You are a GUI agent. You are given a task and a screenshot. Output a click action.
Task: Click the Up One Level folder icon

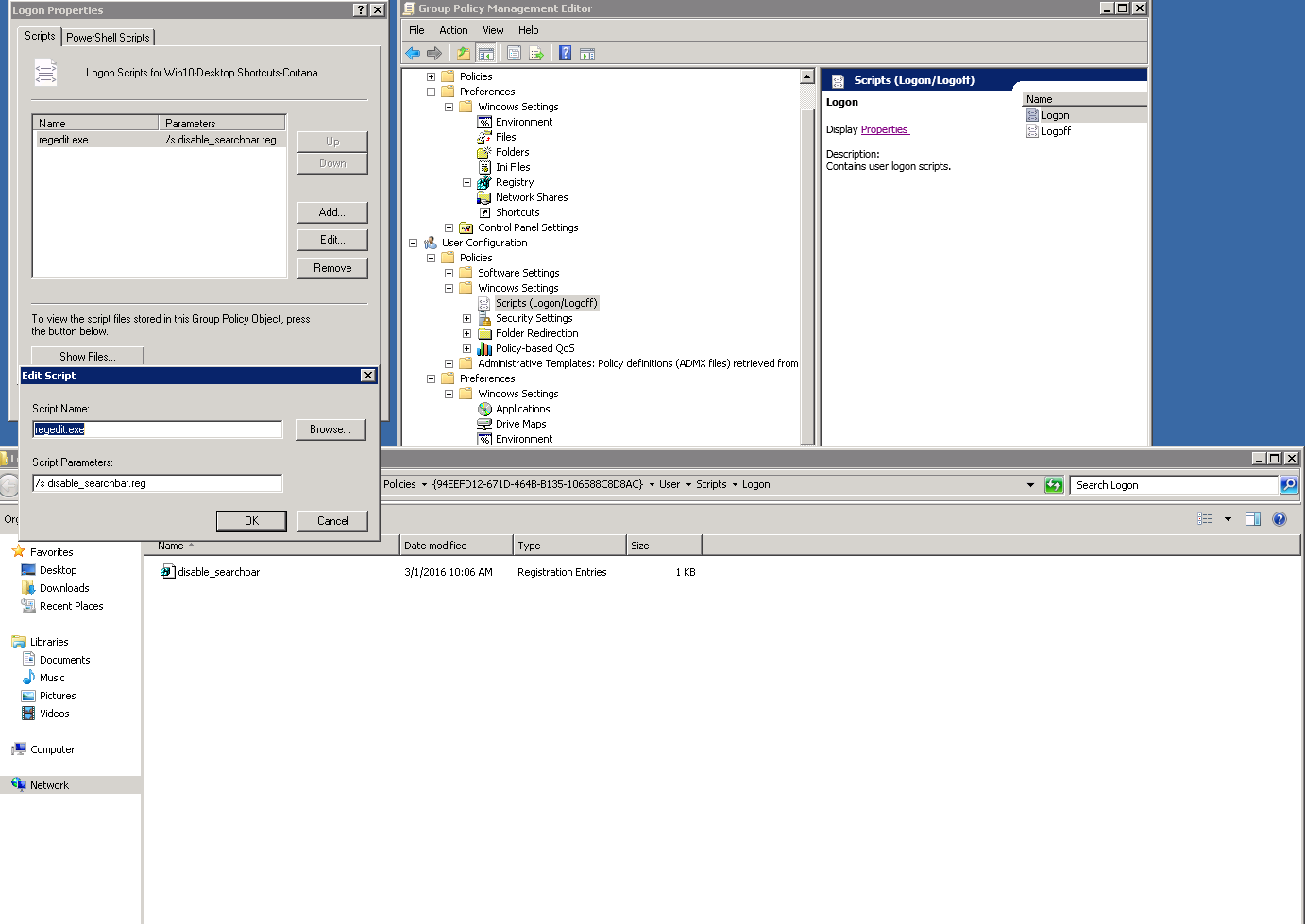(x=464, y=54)
